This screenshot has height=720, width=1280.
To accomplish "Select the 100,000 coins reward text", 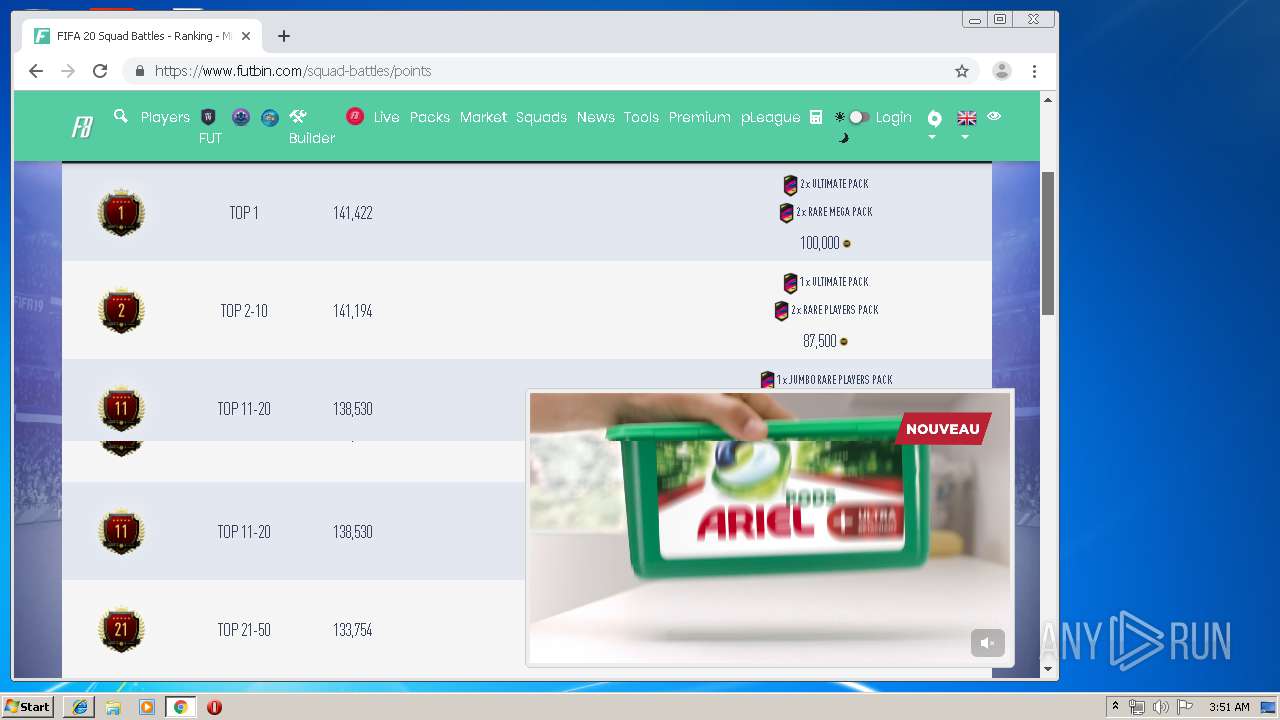I will [819, 243].
